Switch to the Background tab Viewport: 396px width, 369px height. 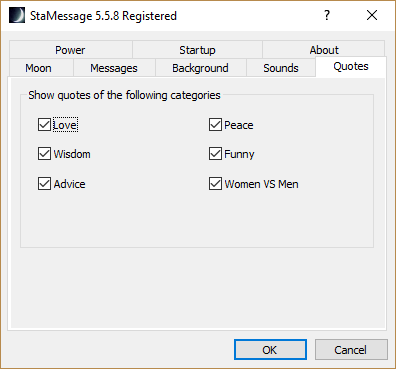point(200,68)
